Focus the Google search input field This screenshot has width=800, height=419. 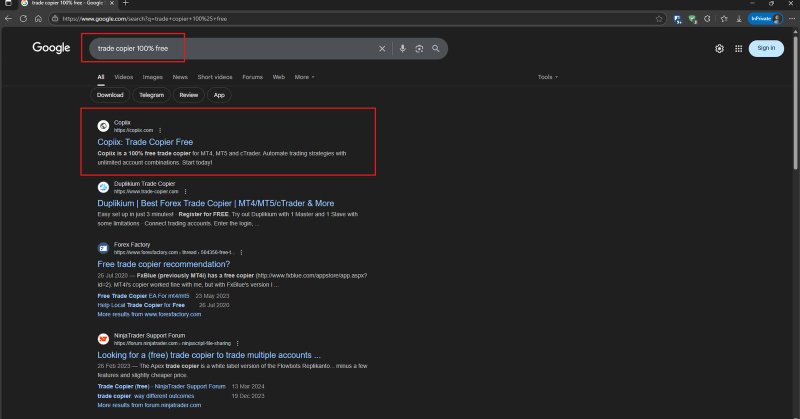235,48
